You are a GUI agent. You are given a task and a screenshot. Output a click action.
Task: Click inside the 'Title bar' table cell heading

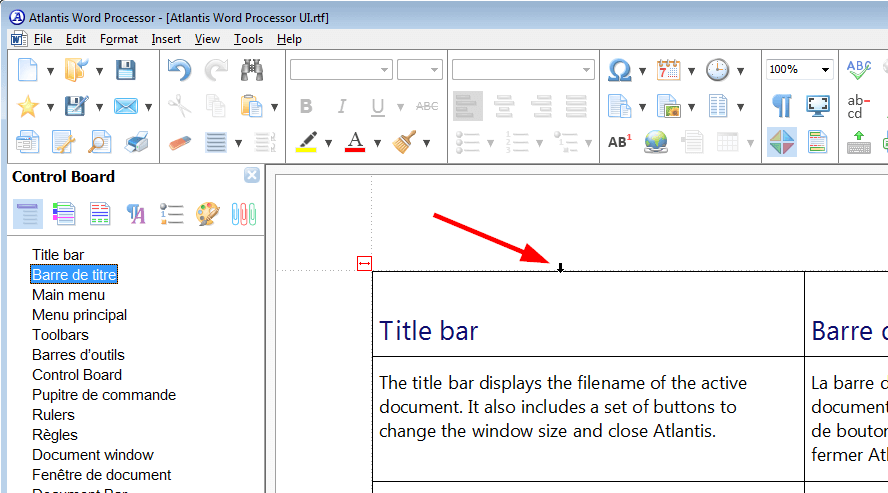pyautogui.click(x=429, y=331)
